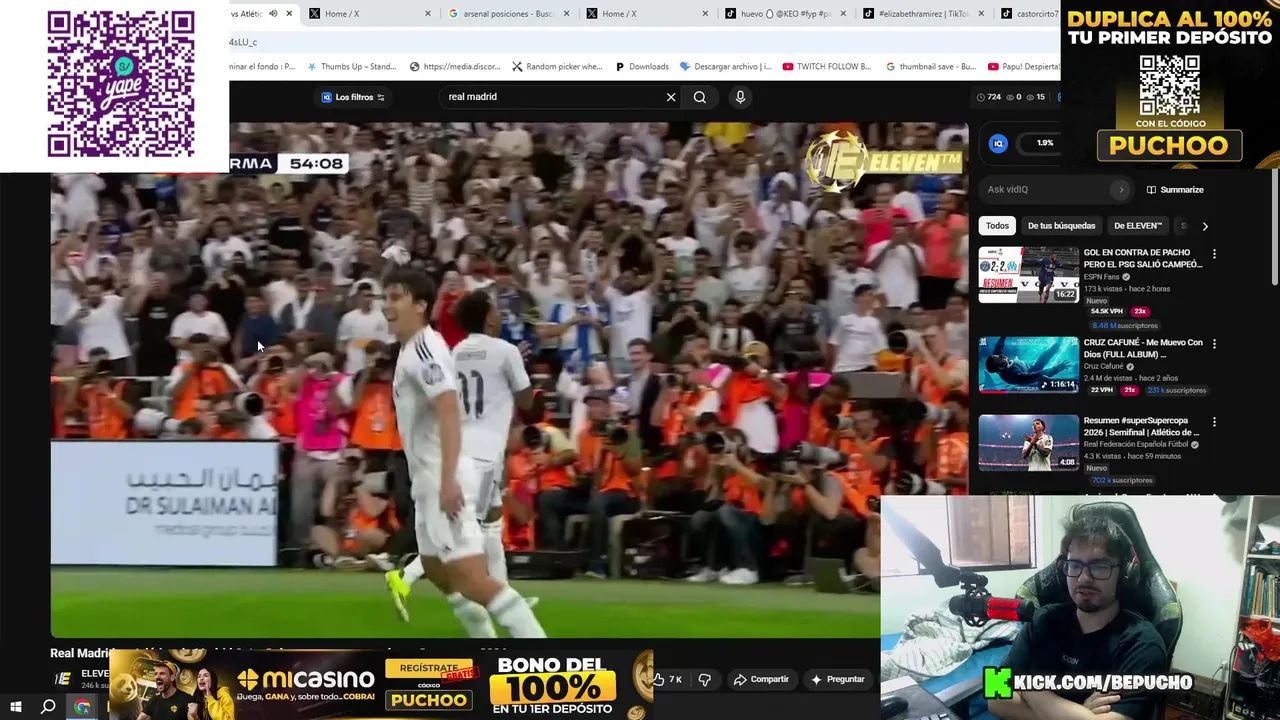Open the vidIQ Los filtros button
This screenshot has height=720, width=1280.
pyautogui.click(x=353, y=97)
